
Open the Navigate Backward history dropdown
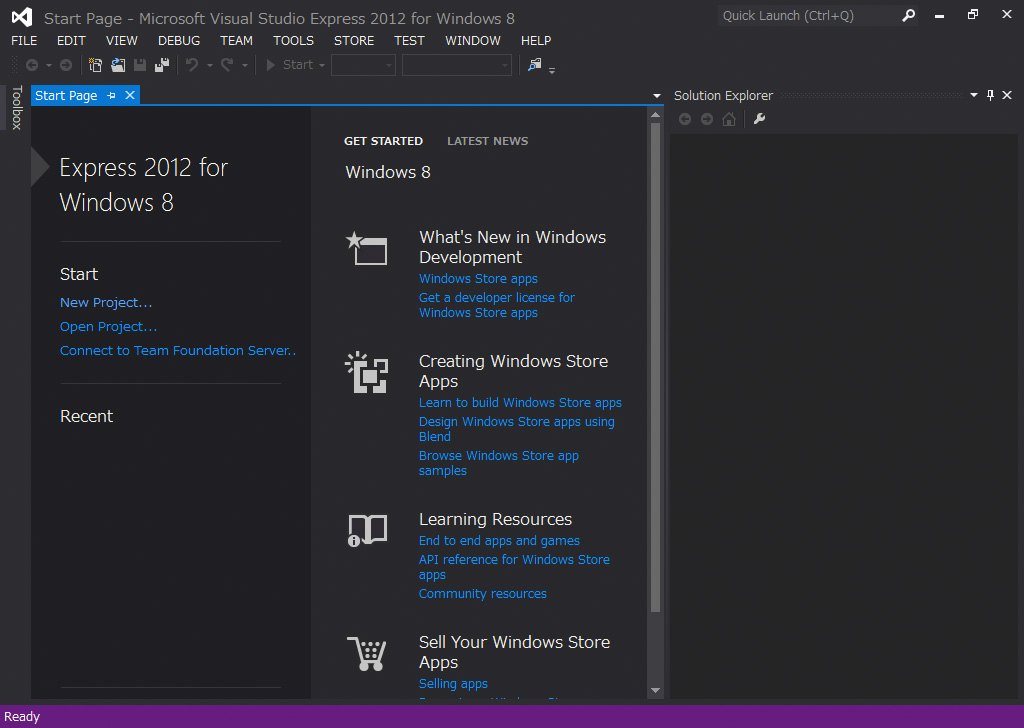point(48,65)
